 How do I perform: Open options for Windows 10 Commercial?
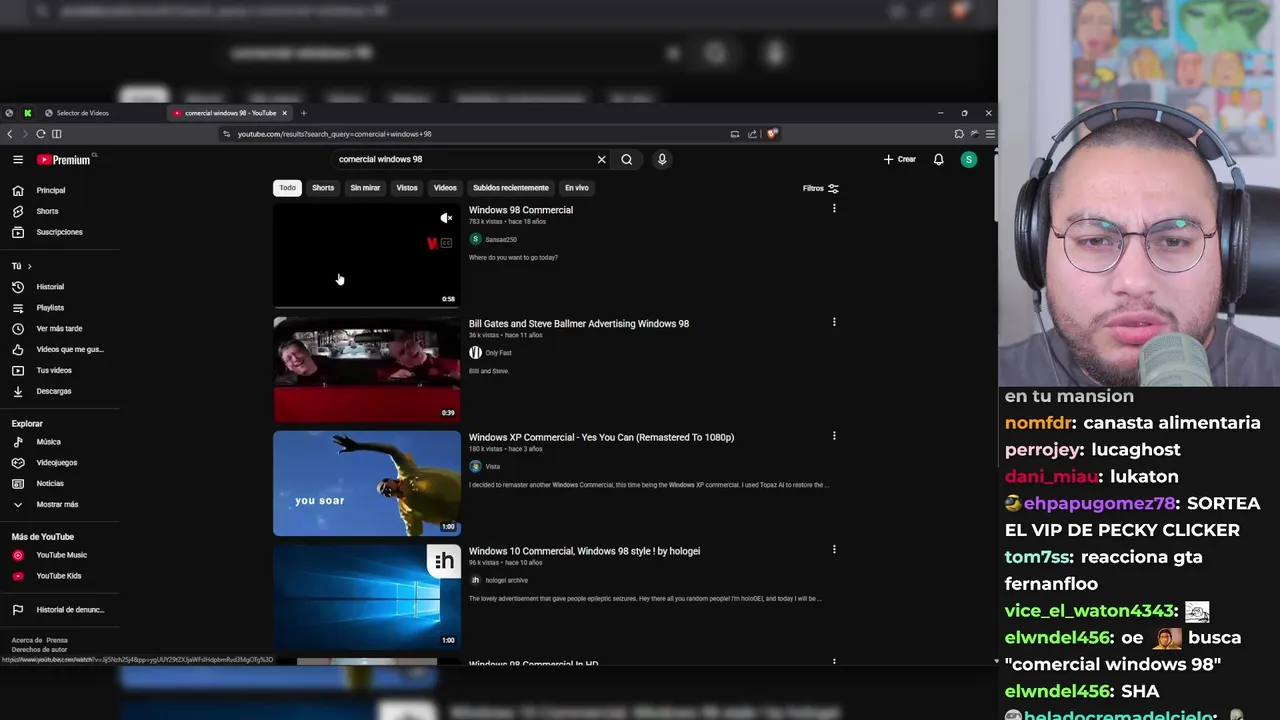834,549
